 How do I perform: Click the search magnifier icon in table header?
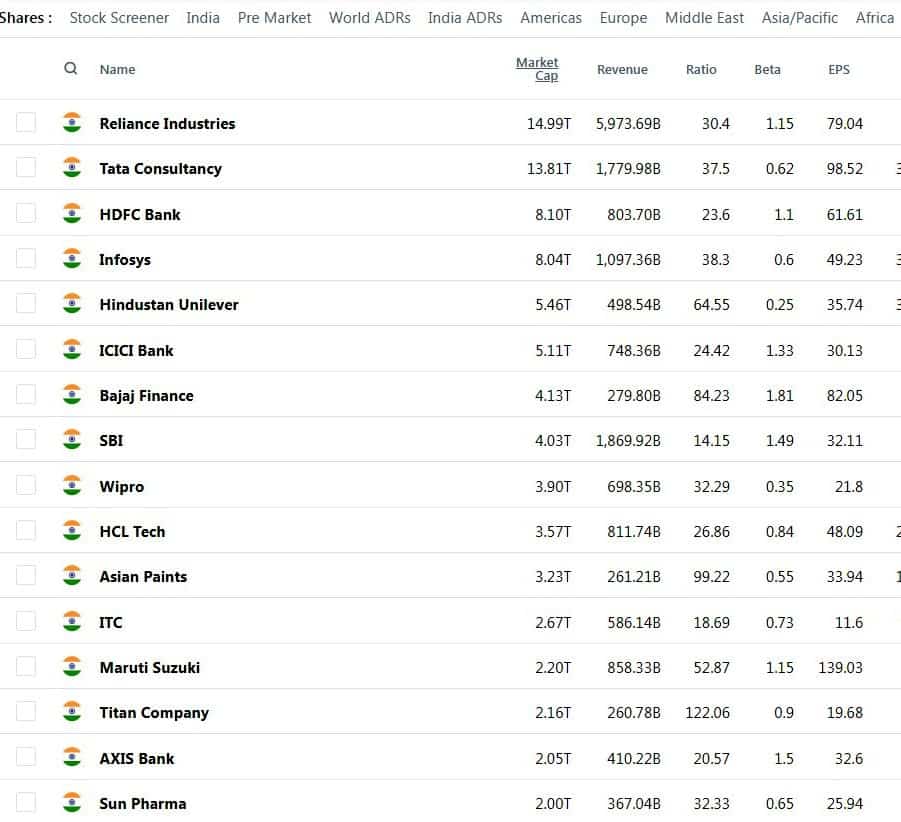[70, 69]
